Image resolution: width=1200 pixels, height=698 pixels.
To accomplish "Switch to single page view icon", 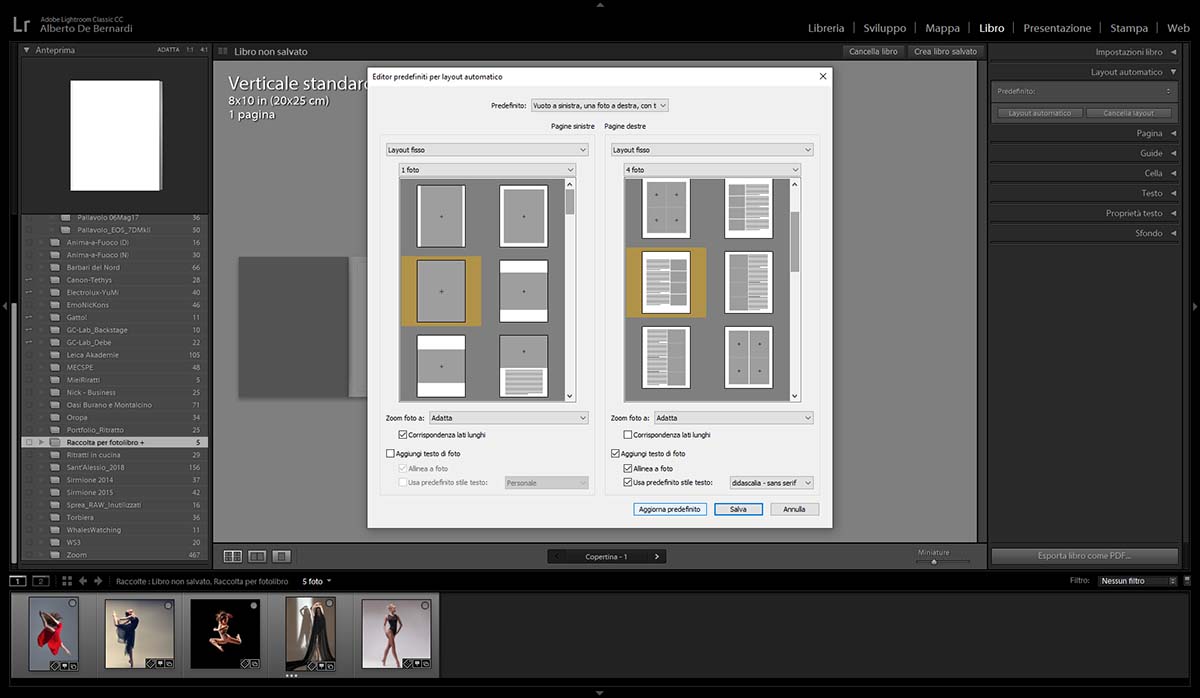I will pos(281,556).
